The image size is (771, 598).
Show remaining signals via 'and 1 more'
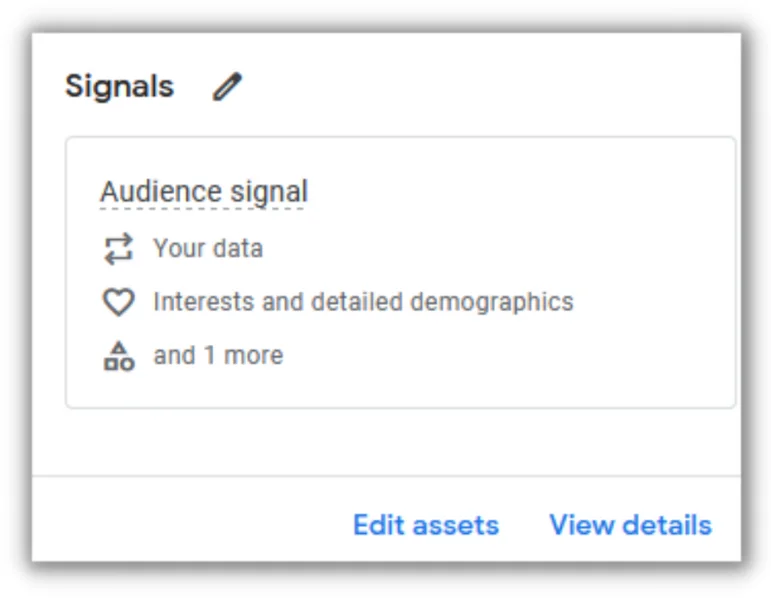218,355
